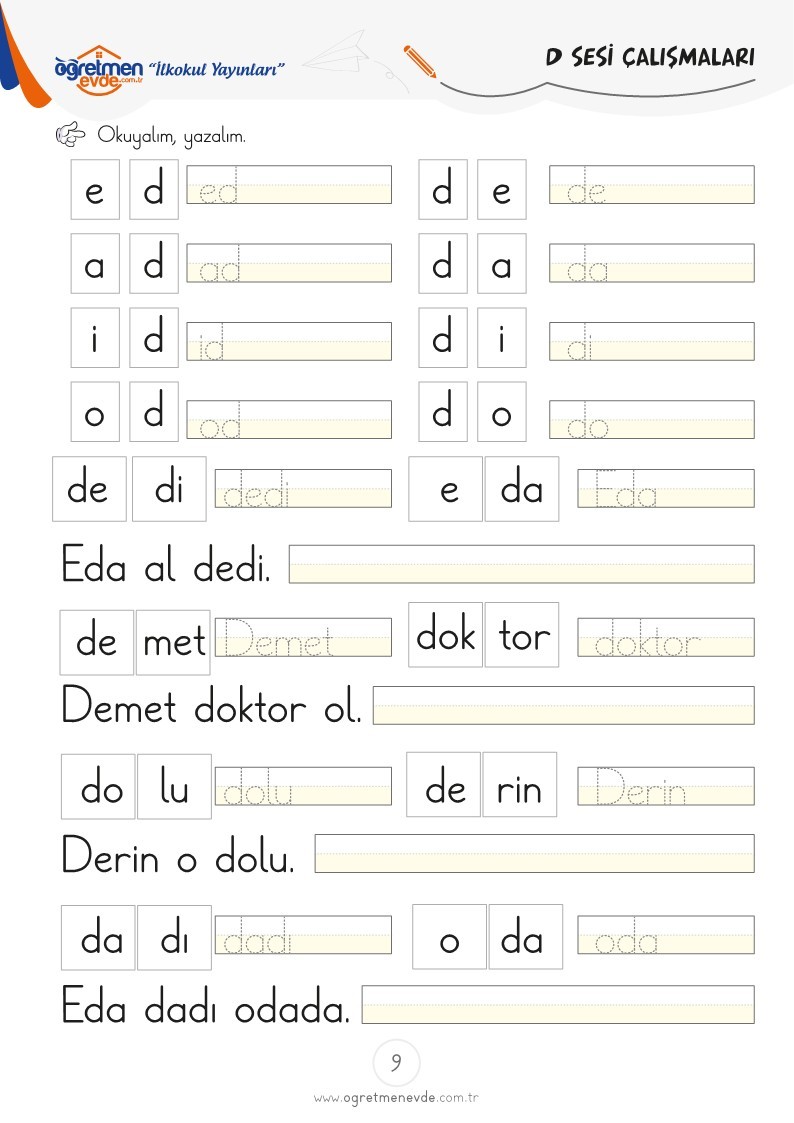Click the dotted 'dedi' tracing field
The image size is (794, 1123).
pos(304,488)
